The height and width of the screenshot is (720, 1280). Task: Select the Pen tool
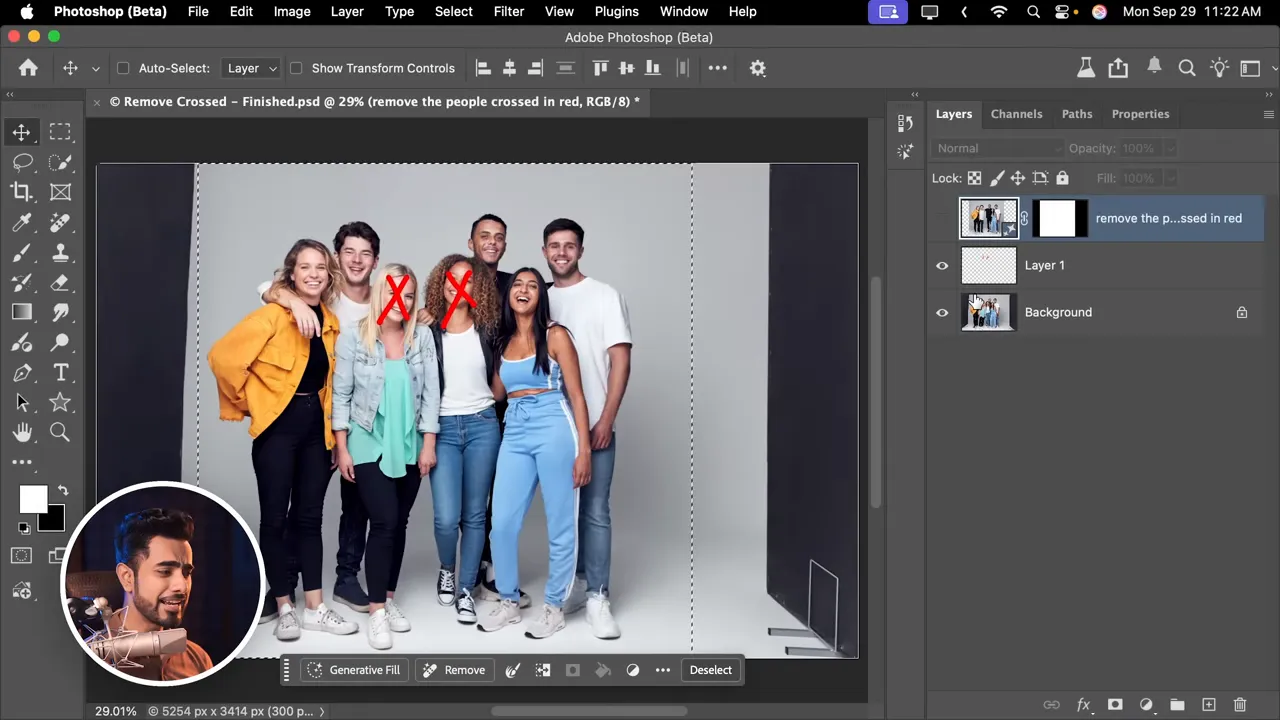[x=22, y=373]
